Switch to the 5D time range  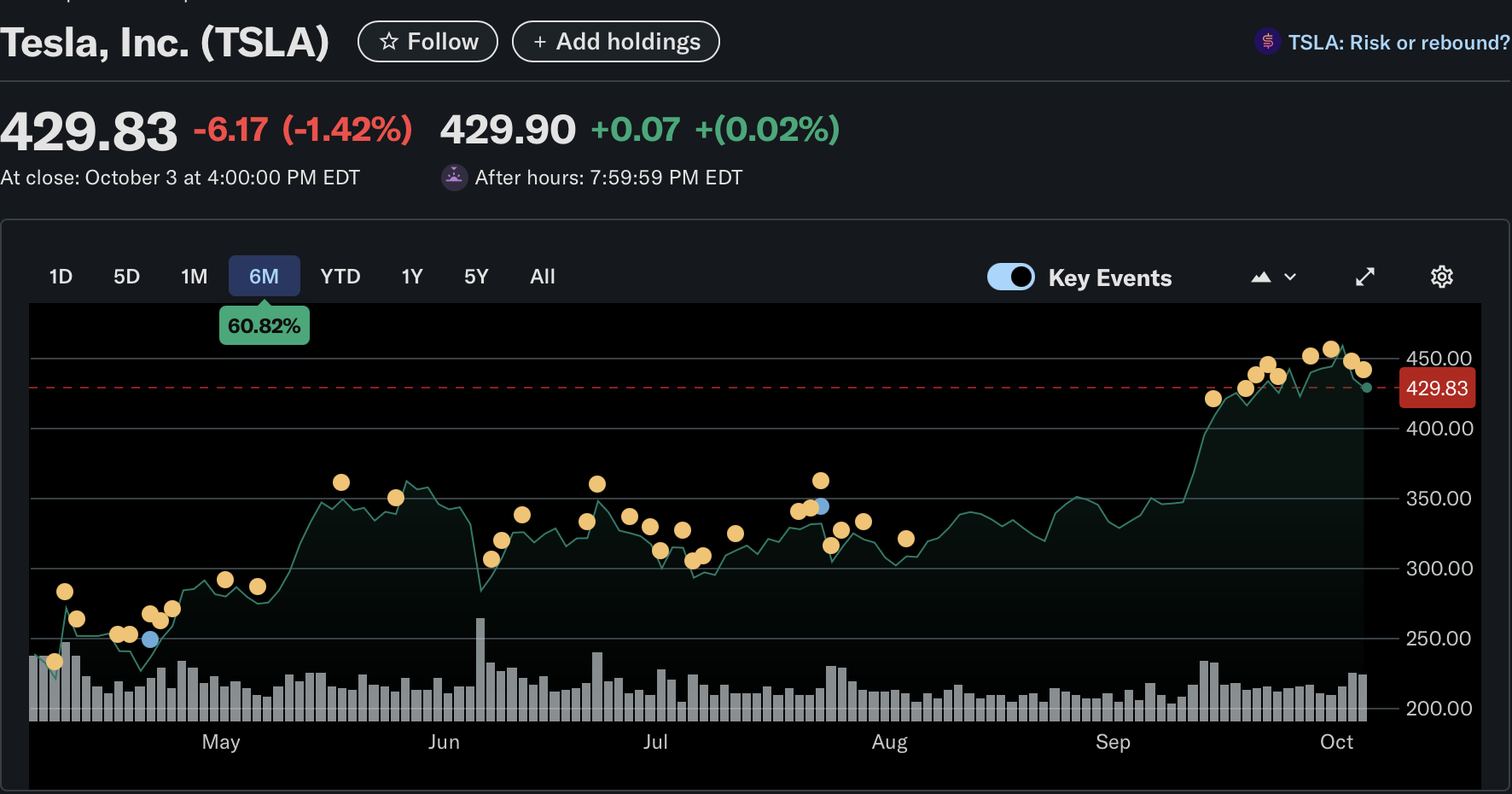coord(126,277)
